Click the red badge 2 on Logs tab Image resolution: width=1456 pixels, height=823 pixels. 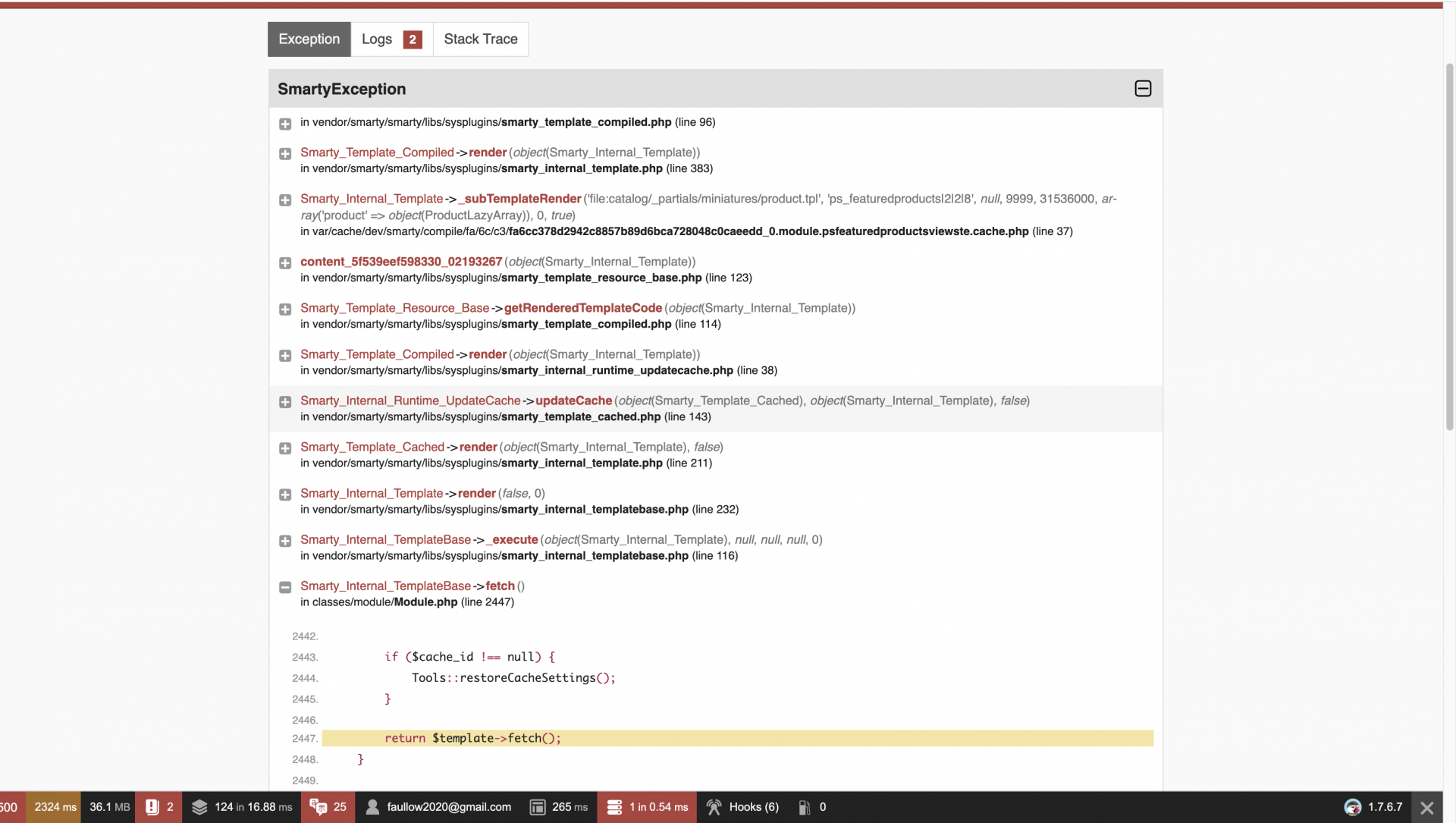point(413,39)
